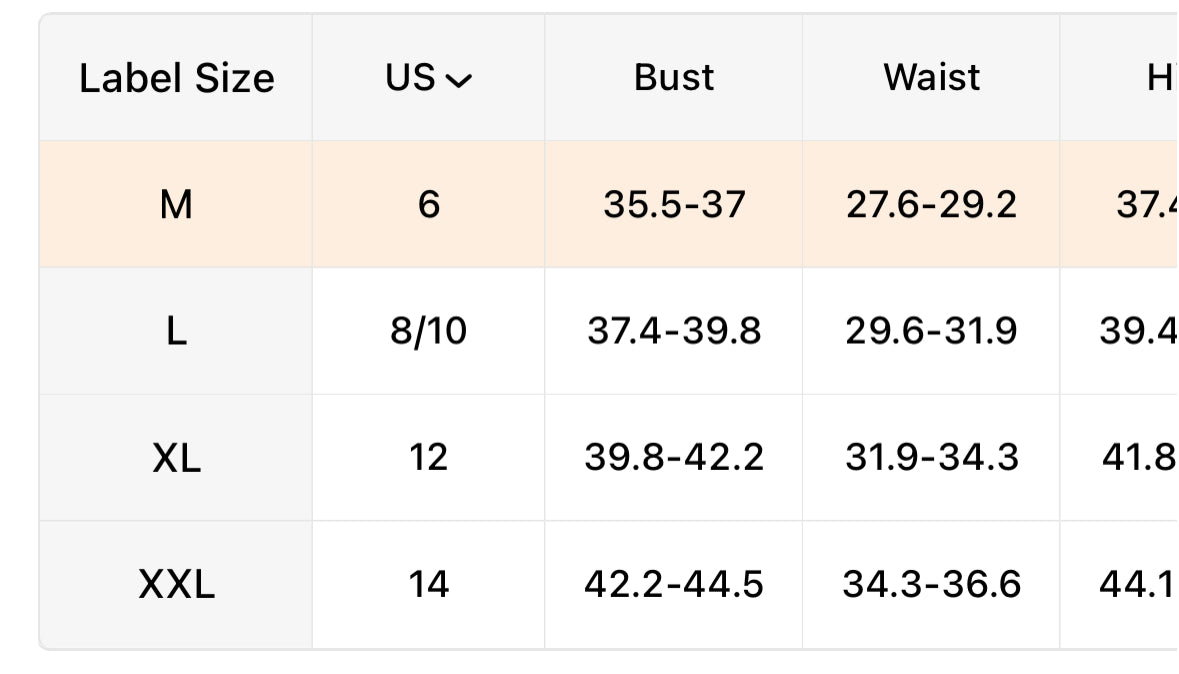Viewport: 1179px width, 674px height.
Task: Select the L label size cell
Action: click(176, 331)
